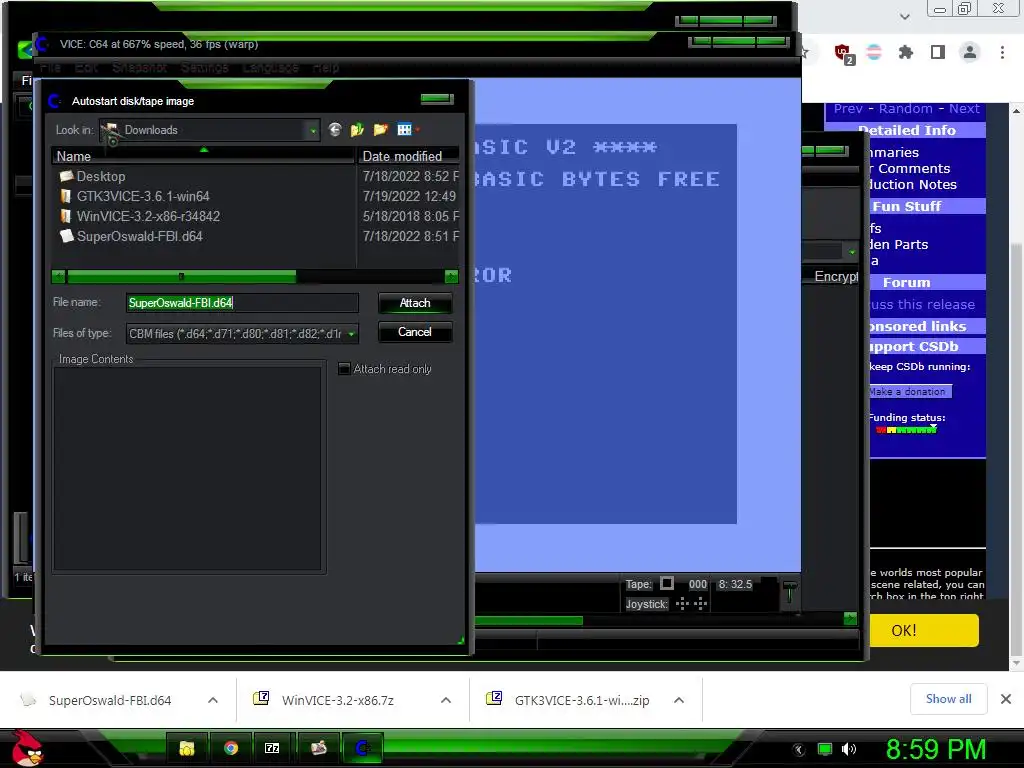
Task: Go up one folder level
Action: click(x=357, y=129)
